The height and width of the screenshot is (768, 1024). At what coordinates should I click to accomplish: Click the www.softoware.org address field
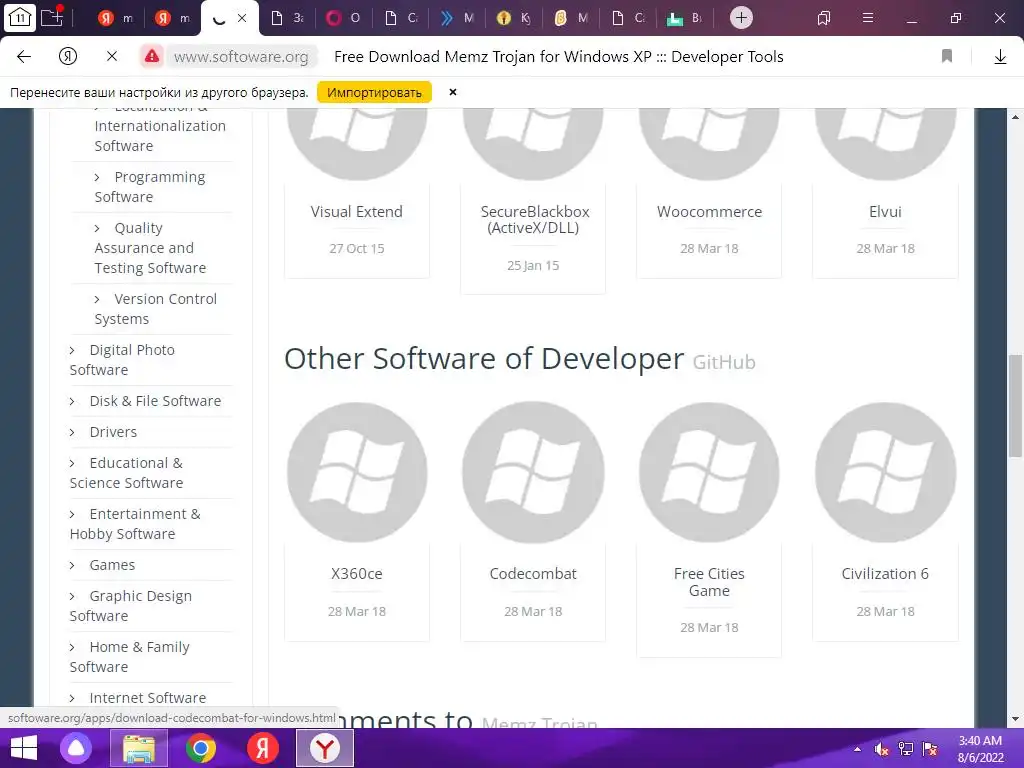[x=241, y=57]
